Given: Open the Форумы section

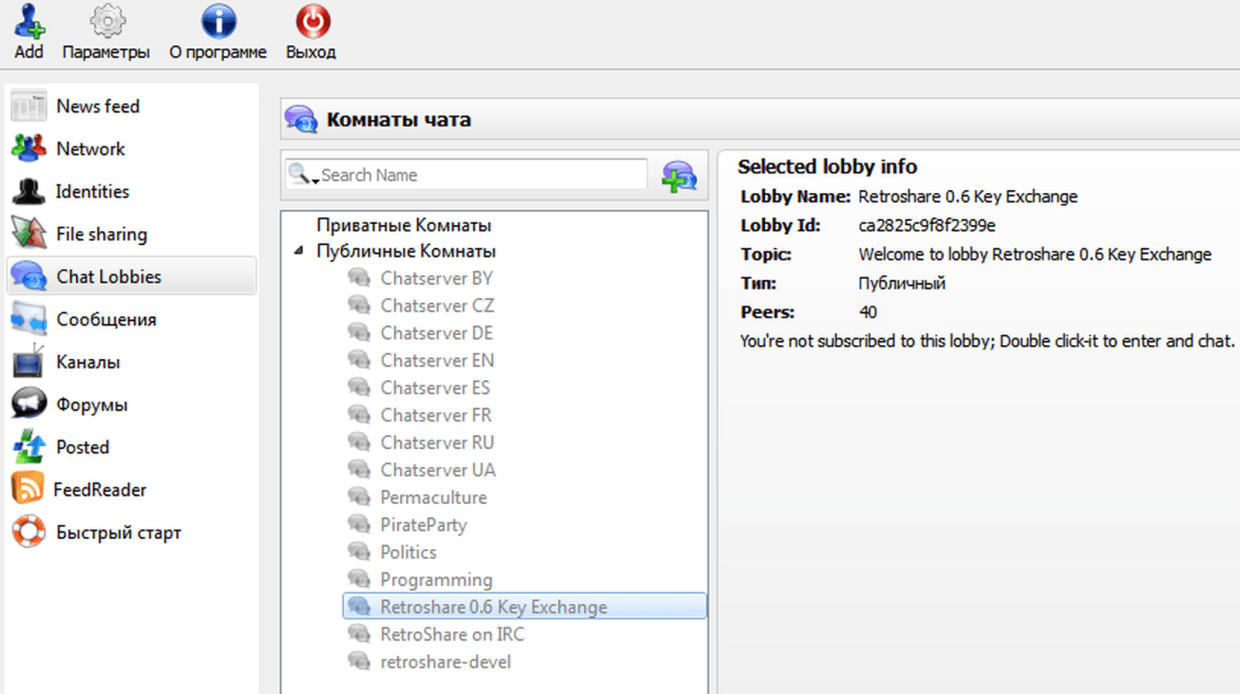Looking at the screenshot, I should tap(92, 405).
